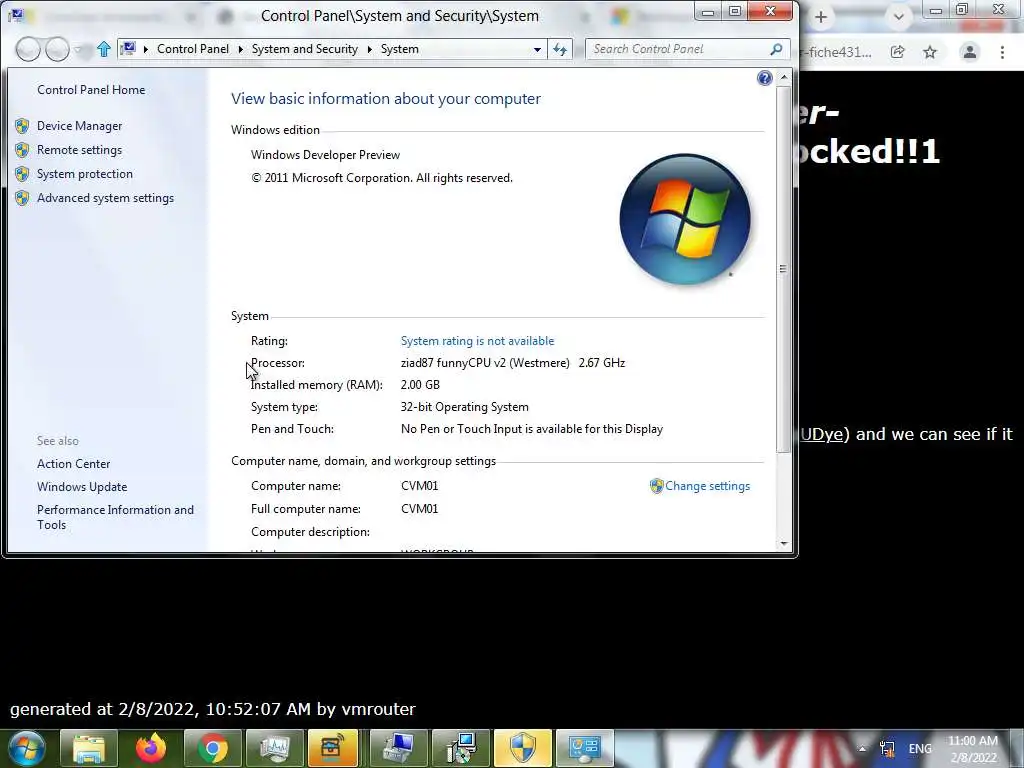
Task: Click the Windows Developer Preview text
Action: click(x=325, y=155)
